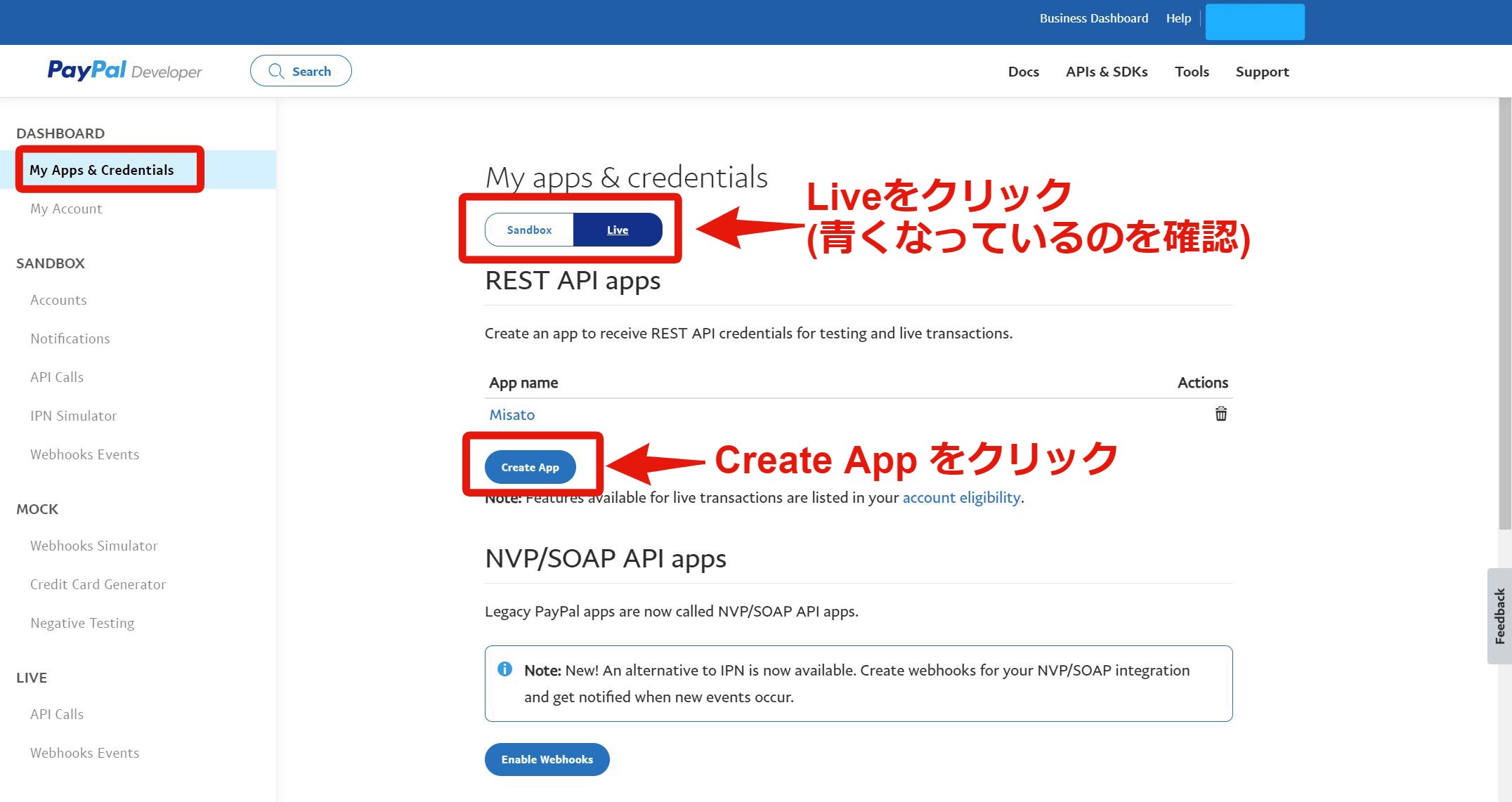Screen dimensions: 1512x802
Task: Click the PayPal Developer logo
Action: (x=124, y=71)
